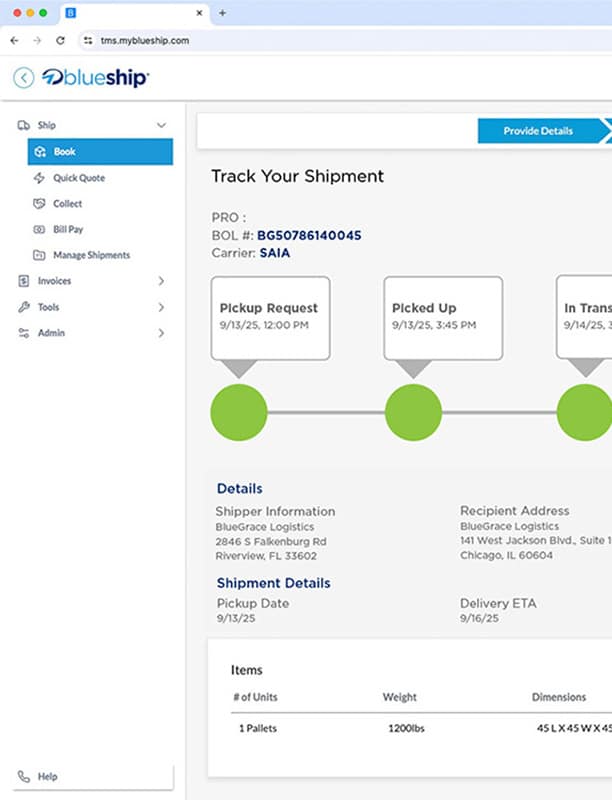Click the carrier name SAIA
The image size is (612, 800).
coord(275,253)
